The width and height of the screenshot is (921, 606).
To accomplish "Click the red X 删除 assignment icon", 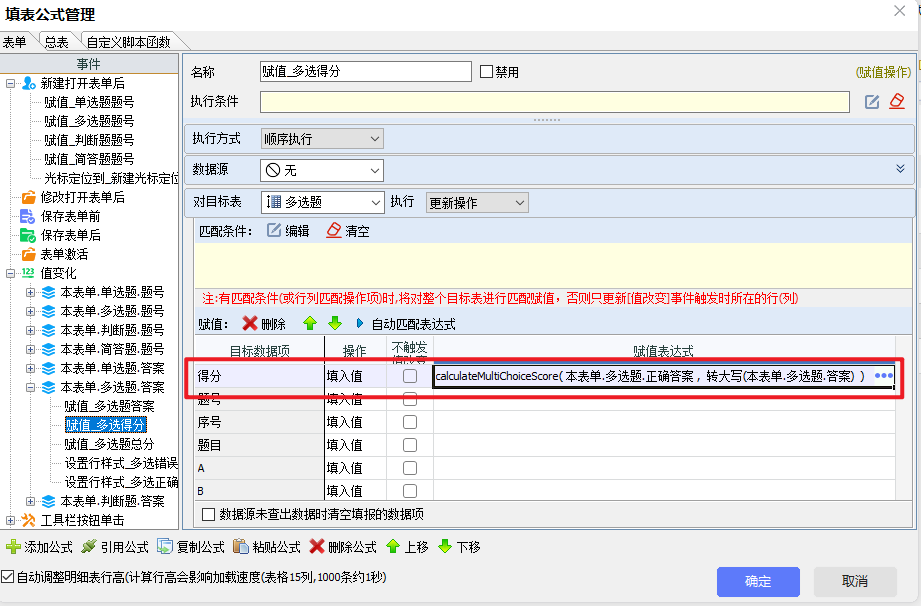I will 250,323.
